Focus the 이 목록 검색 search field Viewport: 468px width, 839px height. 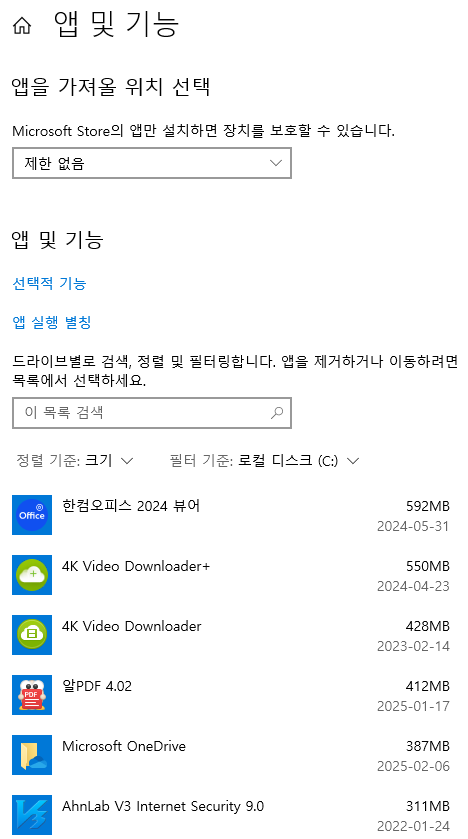point(152,413)
